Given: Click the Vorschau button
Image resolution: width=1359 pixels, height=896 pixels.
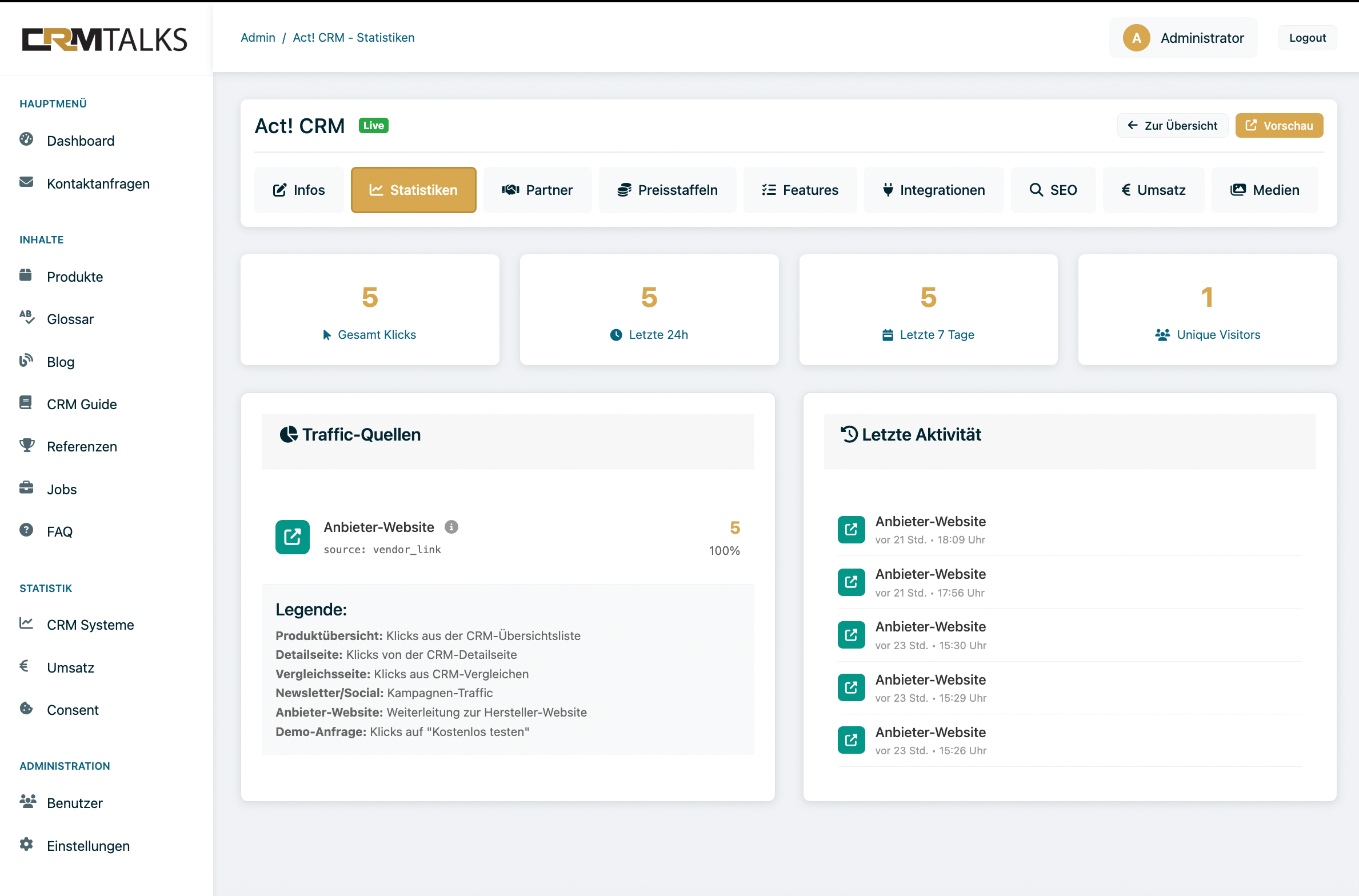Looking at the screenshot, I should (x=1280, y=126).
